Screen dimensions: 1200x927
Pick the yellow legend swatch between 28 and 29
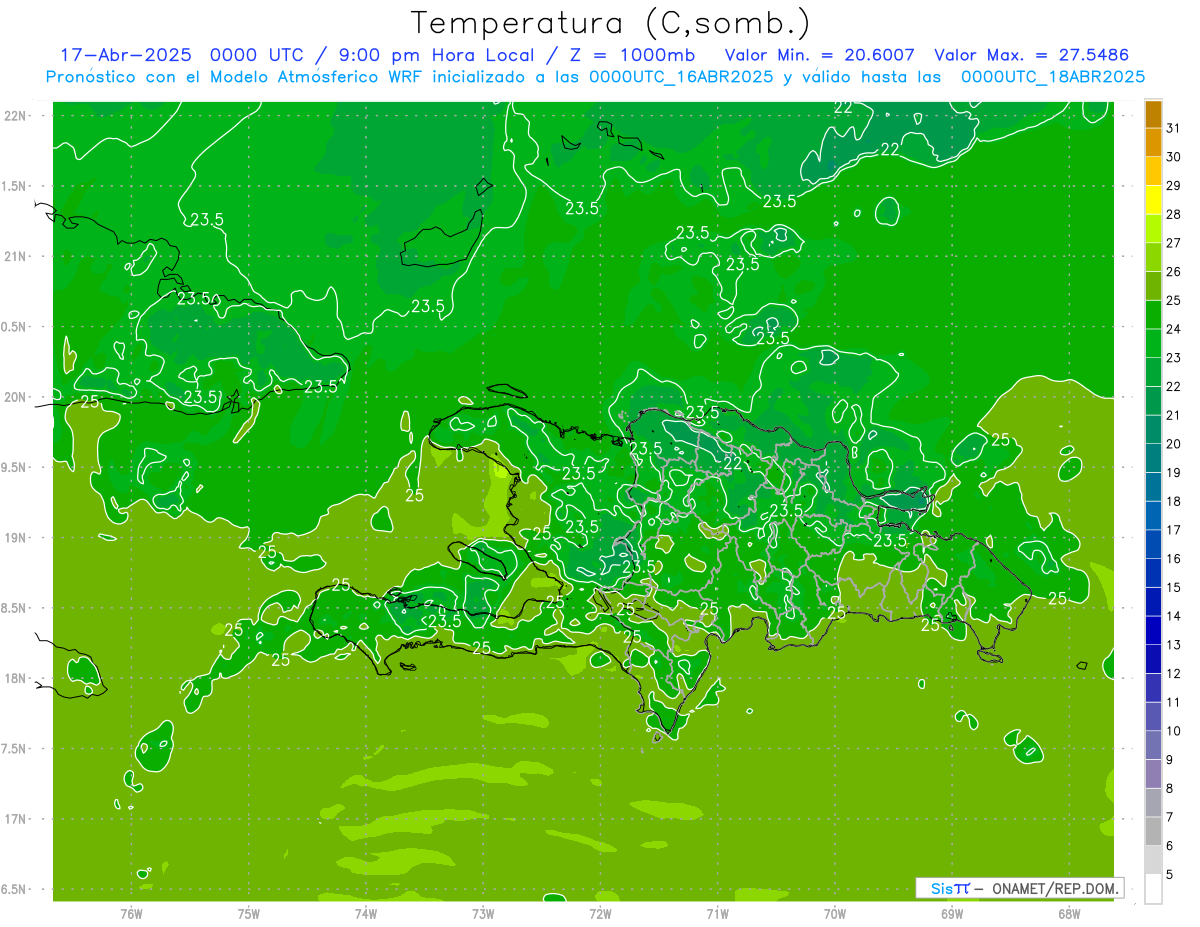click(x=1154, y=200)
